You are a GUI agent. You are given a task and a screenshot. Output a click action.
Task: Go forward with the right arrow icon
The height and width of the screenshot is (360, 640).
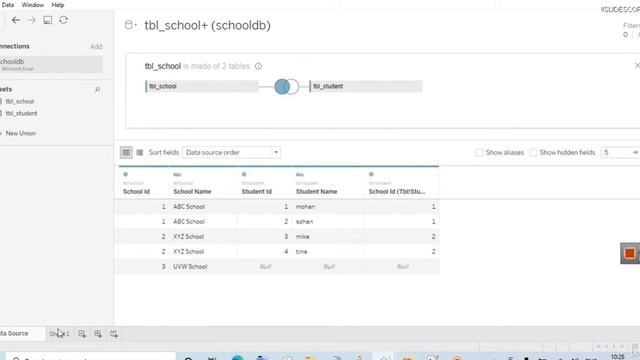31,20
